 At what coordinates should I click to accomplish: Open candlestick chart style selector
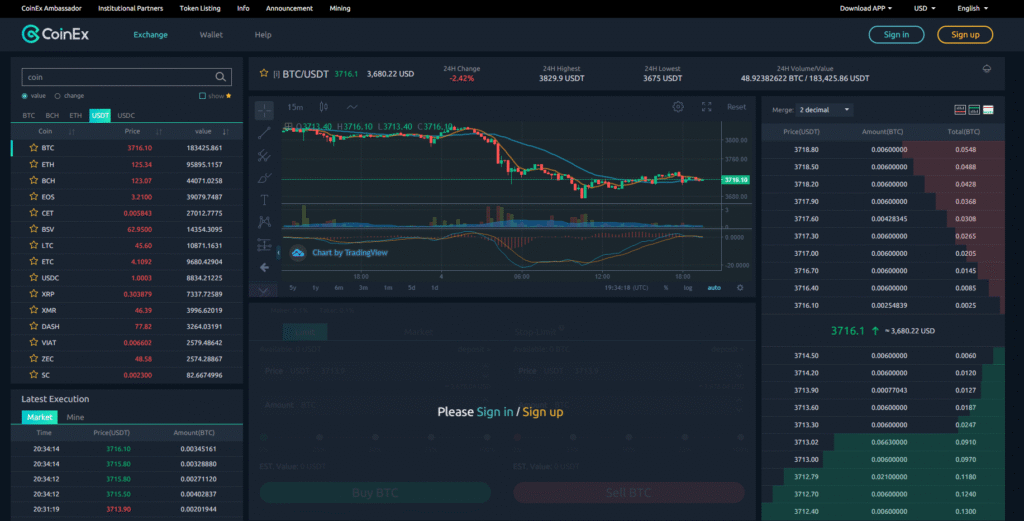323,107
